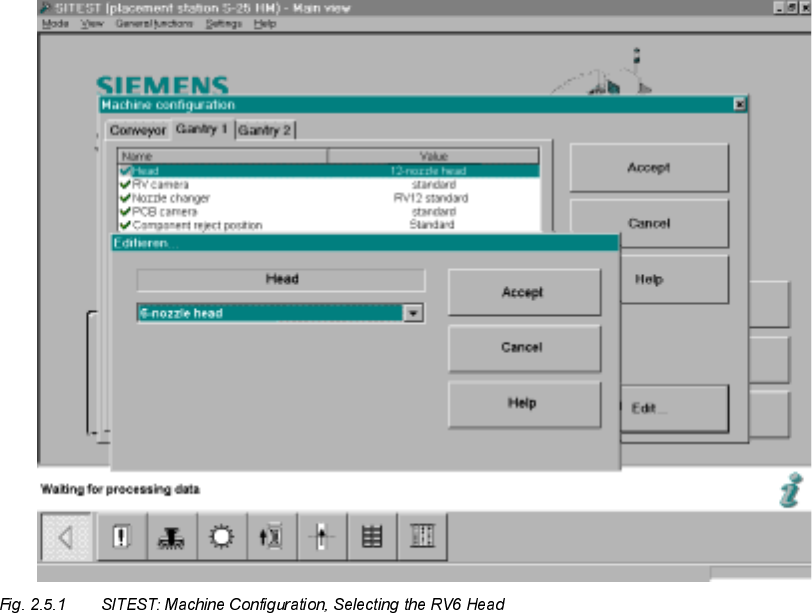Select the PCB camera row
The image size is (812, 613).
[x=329, y=212]
